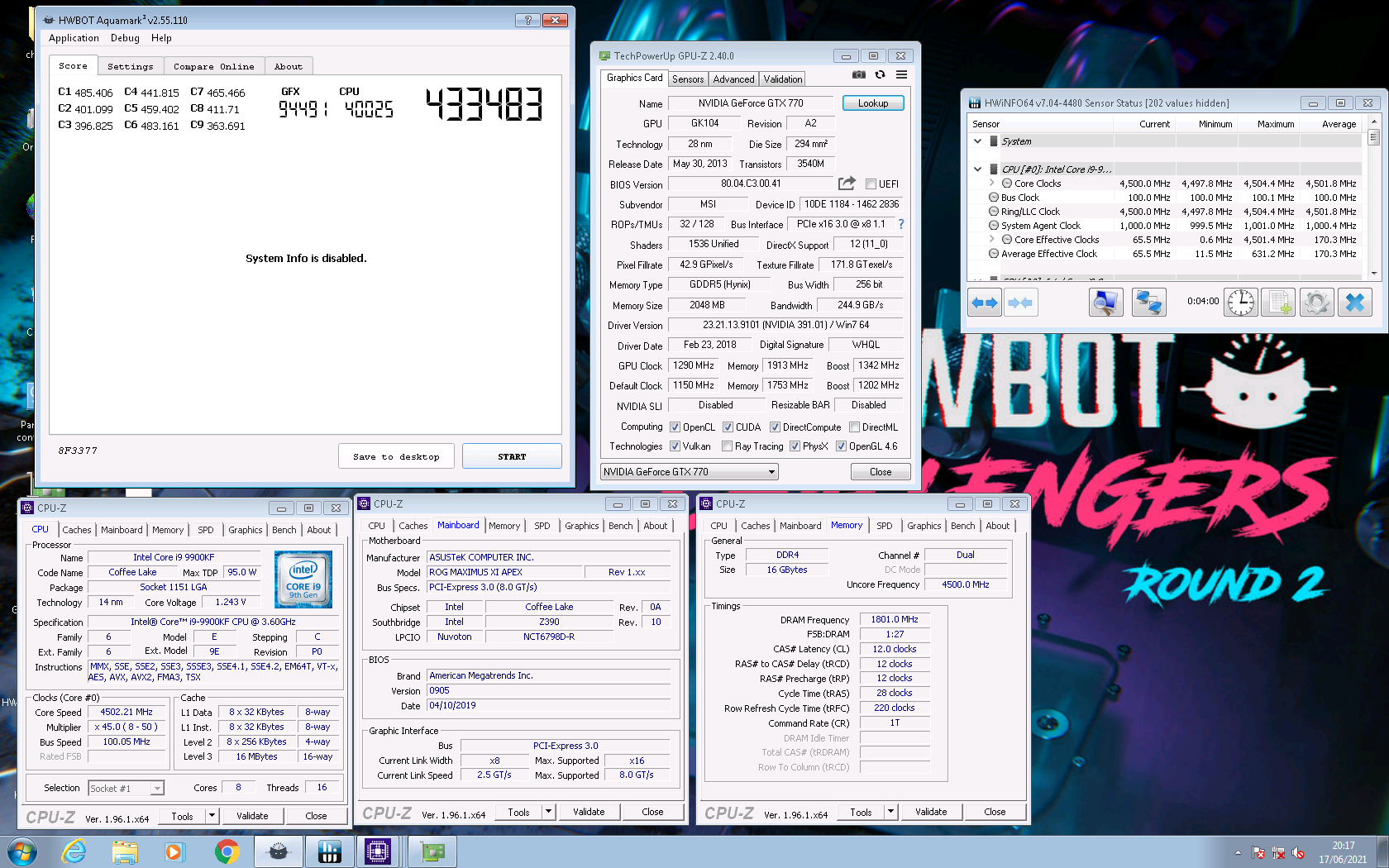This screenshot has width=1389, height=868.
Task: Open SPD tab in left CPU-Z window
Action: coord(206,530)
